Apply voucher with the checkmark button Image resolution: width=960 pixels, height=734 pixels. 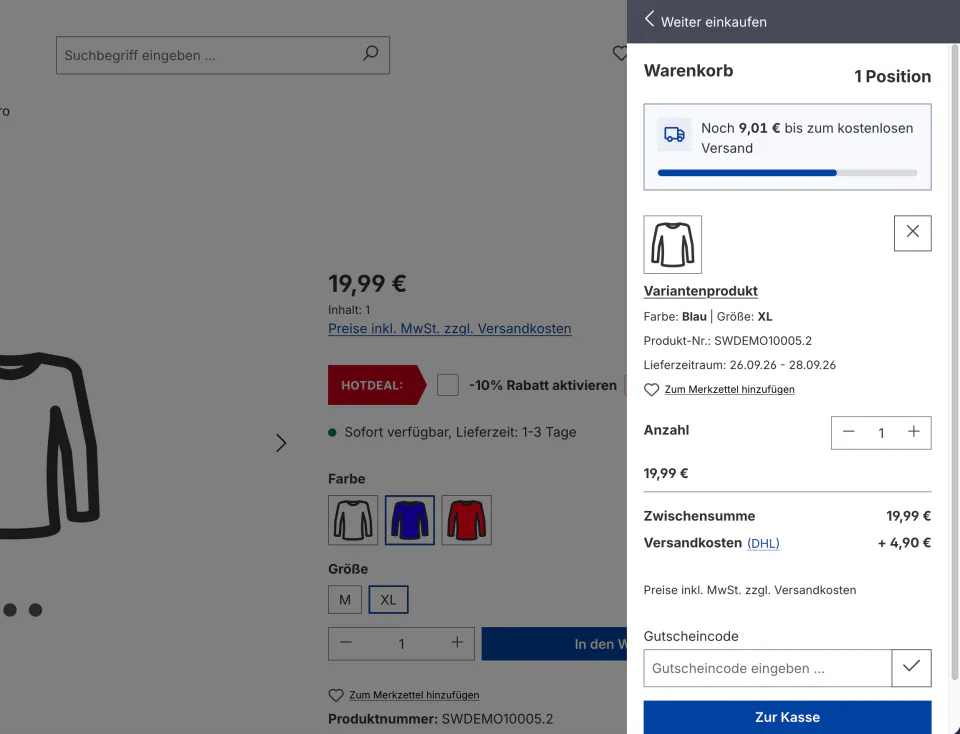coord(911,667)
